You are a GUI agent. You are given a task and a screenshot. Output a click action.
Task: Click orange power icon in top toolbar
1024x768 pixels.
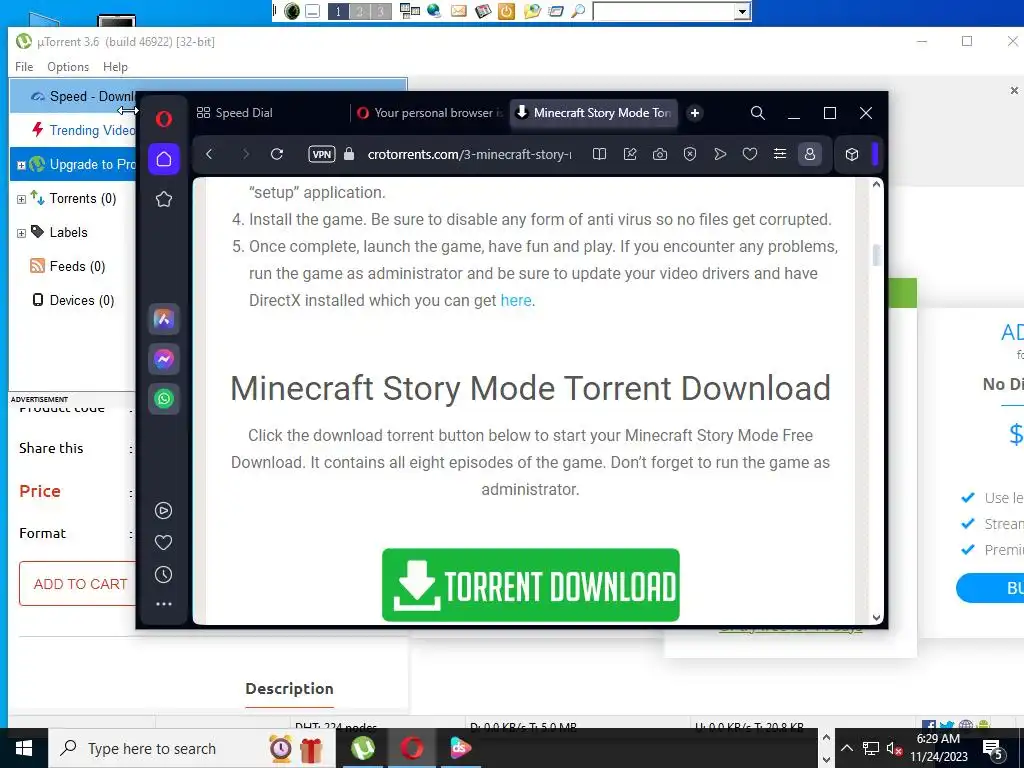point(506,11)
